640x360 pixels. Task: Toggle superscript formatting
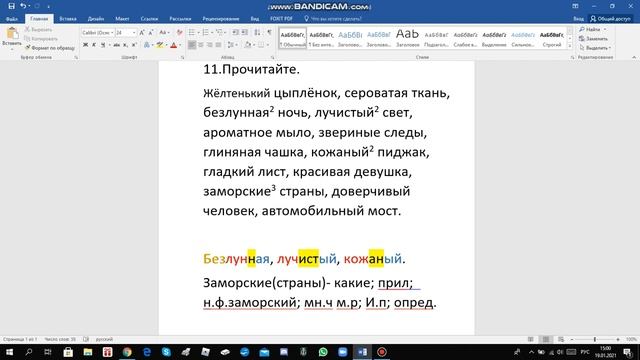(x=134, y=45)
